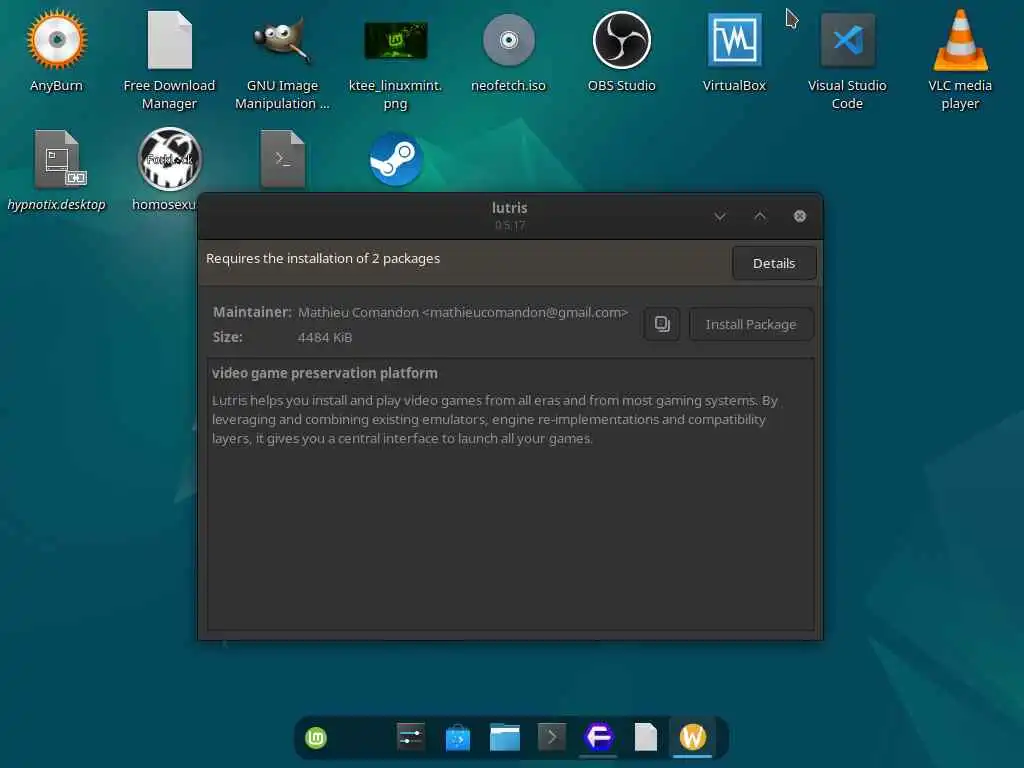This screenshot has width=1024, height=768.
Task: Click maintainer email text Mathieu Comandon
Action: (463, 313)
